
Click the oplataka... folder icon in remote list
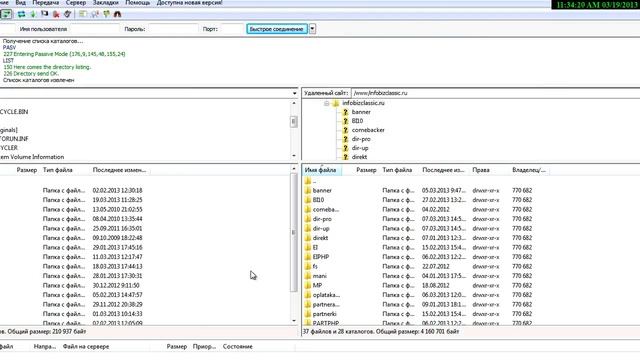308,295
